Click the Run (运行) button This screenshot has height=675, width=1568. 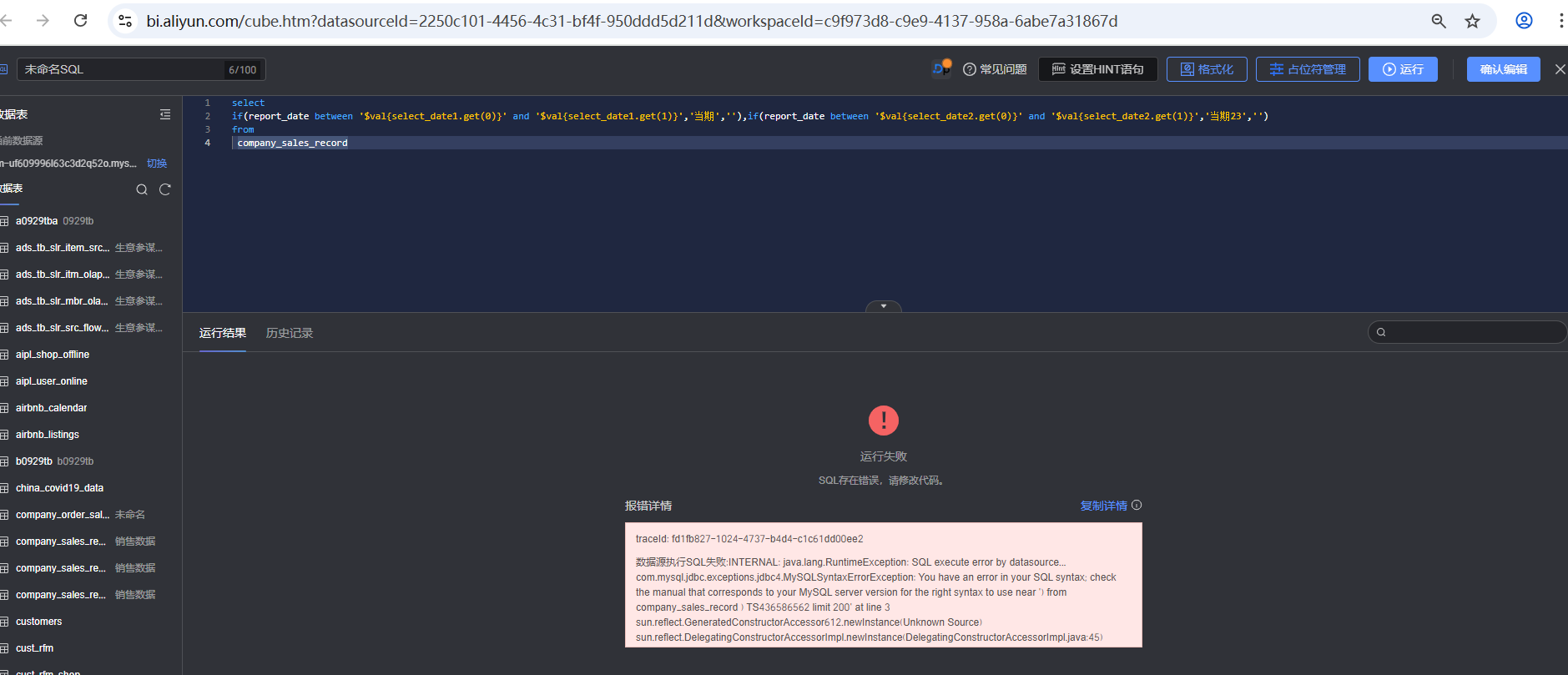(1402, 69)
